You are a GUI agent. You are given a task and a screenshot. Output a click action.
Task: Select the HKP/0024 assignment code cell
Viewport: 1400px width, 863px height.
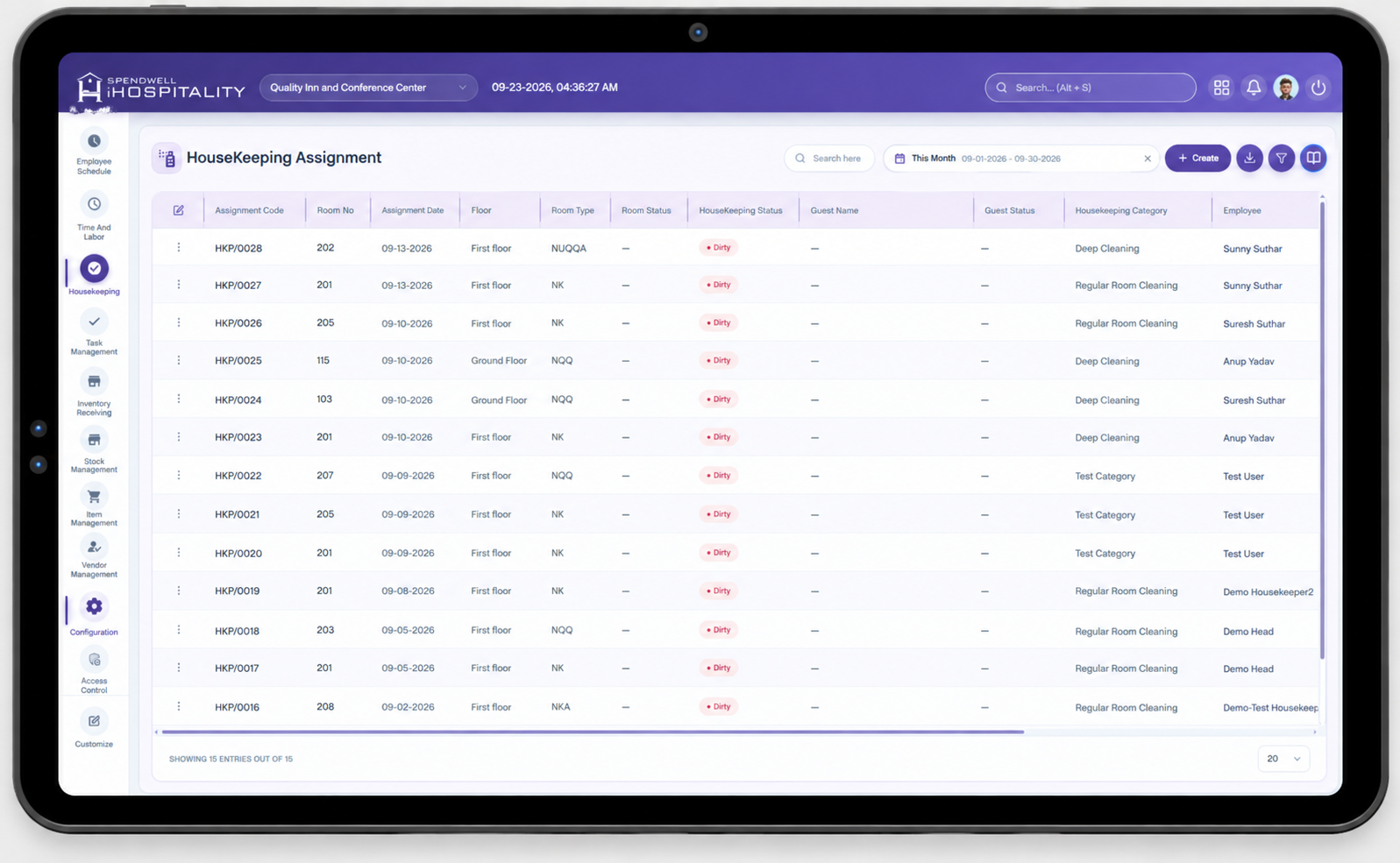tap(238, 400)
